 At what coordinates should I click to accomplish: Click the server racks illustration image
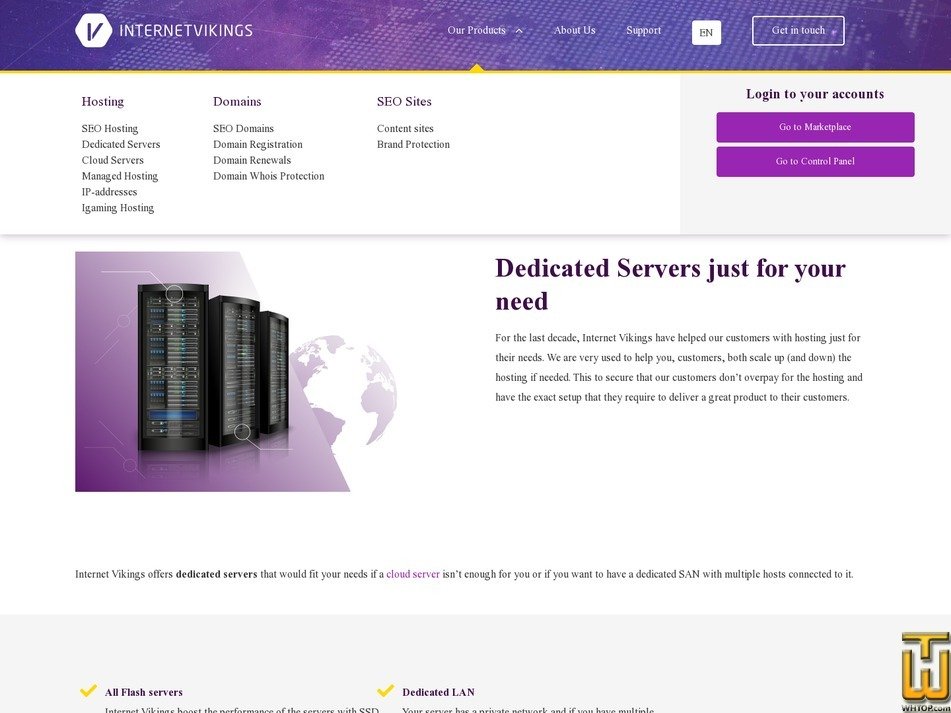pyautogui.click(x=237, y=372)
